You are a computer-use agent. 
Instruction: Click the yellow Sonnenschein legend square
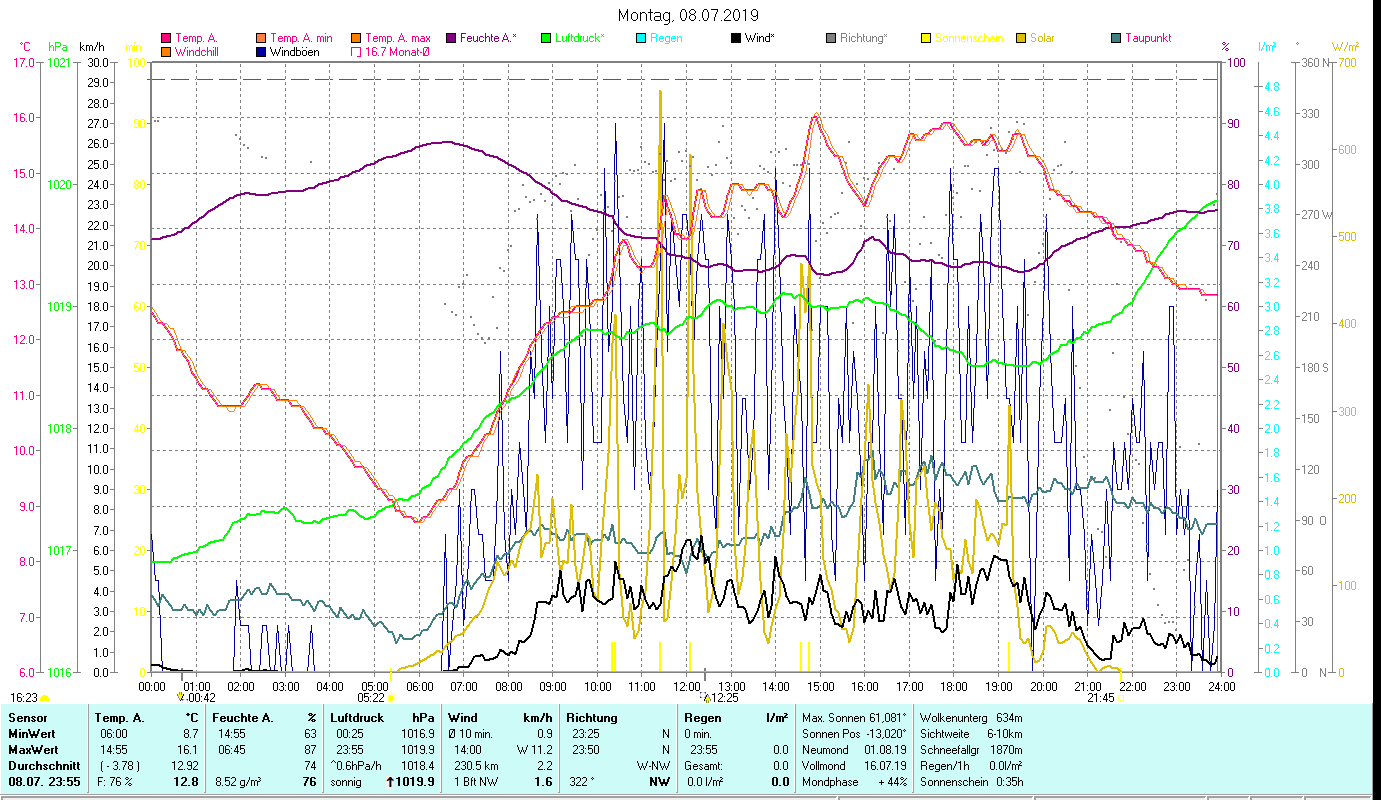pyautogui.click(x=925, y=38)
